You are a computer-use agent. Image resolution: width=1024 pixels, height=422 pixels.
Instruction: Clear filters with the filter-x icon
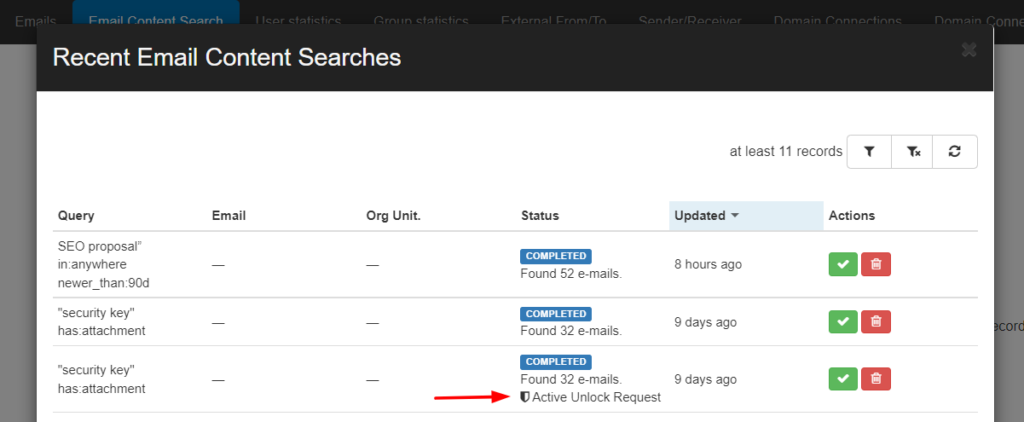912,152
